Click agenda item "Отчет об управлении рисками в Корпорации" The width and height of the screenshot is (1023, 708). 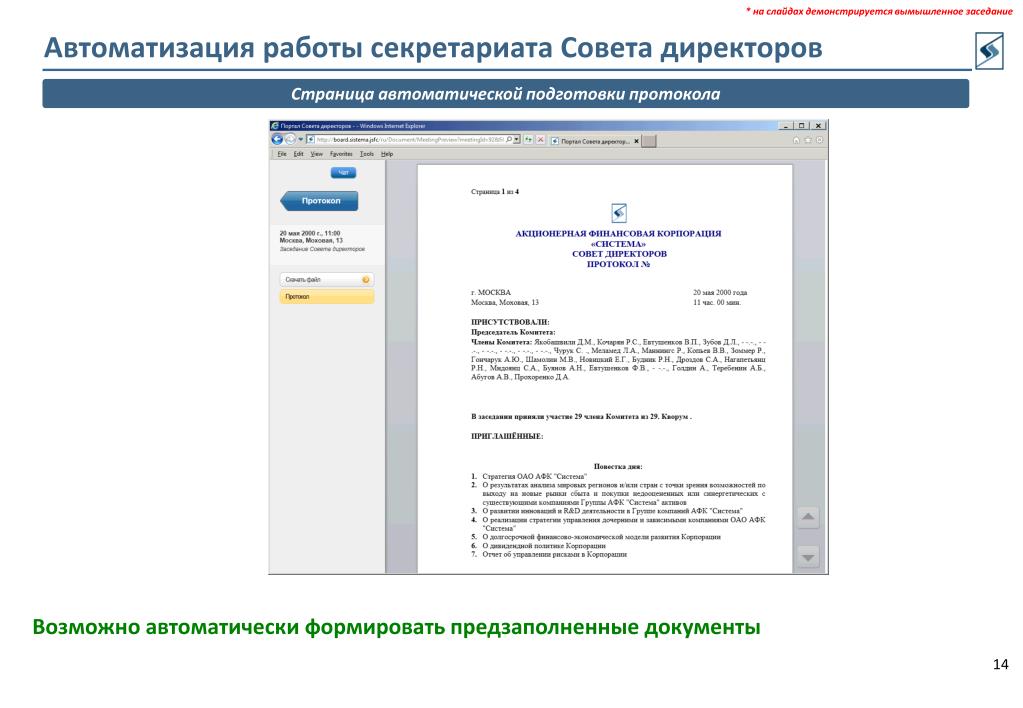click(555, 554)
